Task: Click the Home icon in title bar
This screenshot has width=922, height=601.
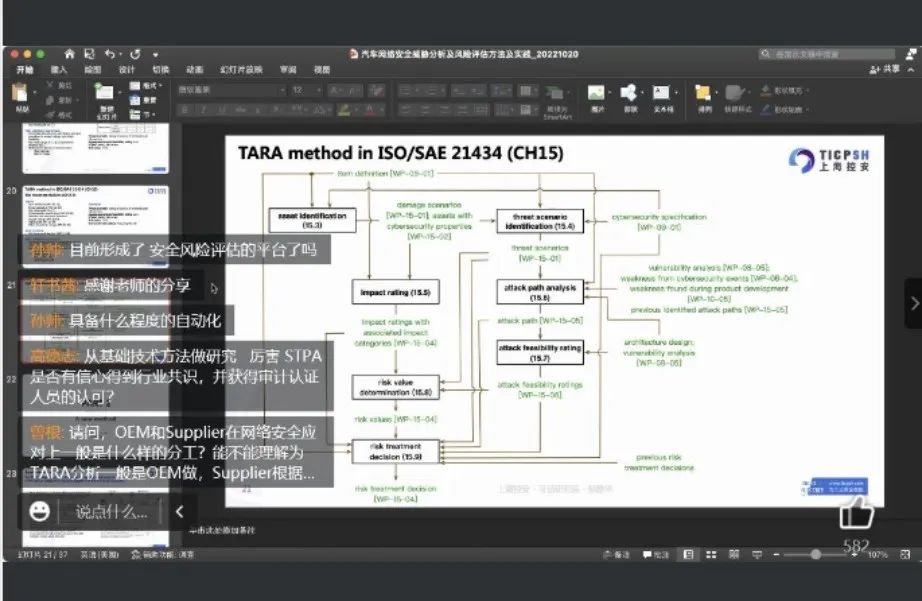Action: click(x=70, y=54)
